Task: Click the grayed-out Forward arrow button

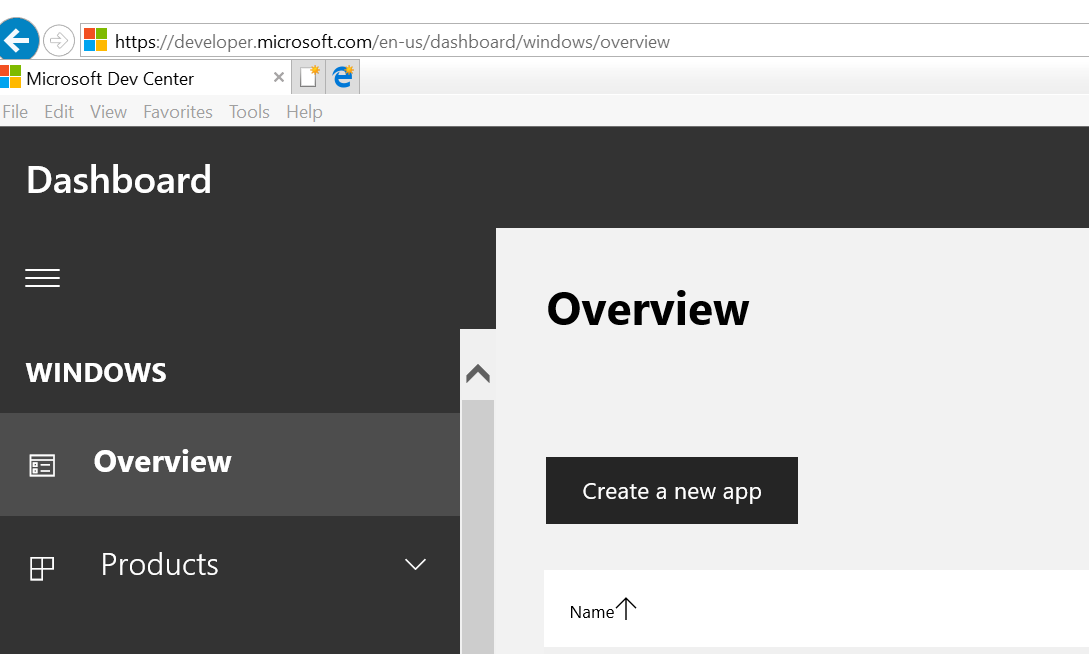Action: click(x=59, y=41)
